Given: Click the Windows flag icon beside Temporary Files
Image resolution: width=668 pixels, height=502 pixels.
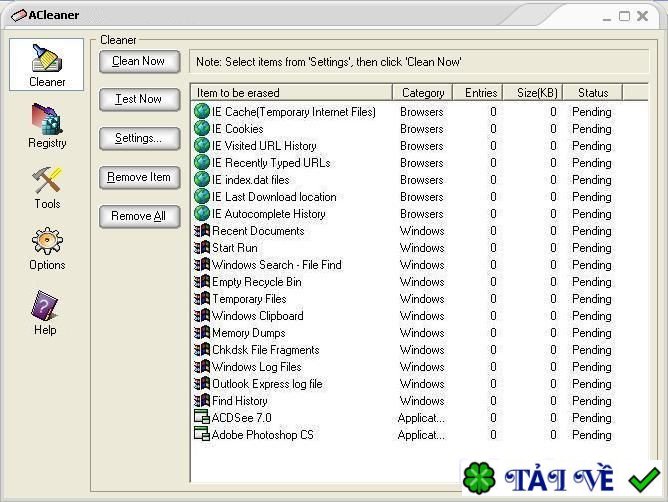Looking at the screenshot, I should (202, 299).
